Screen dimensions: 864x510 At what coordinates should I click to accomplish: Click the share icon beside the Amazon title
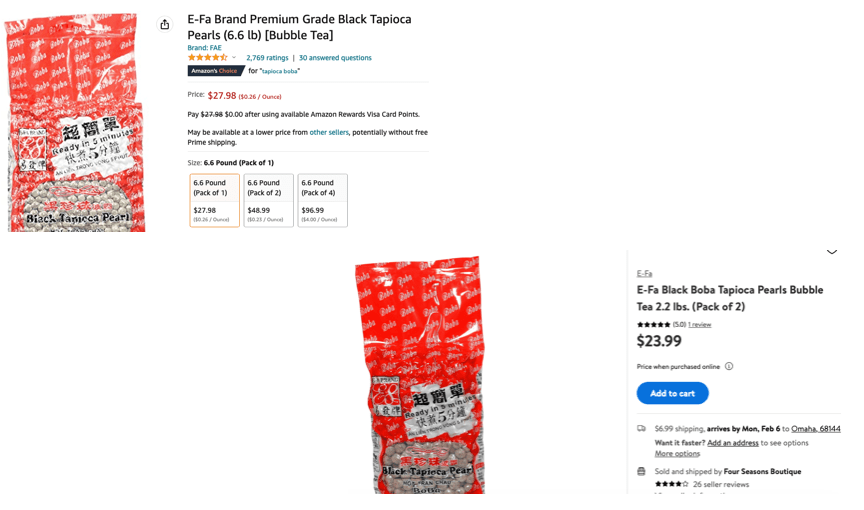[x=165, y=24]
